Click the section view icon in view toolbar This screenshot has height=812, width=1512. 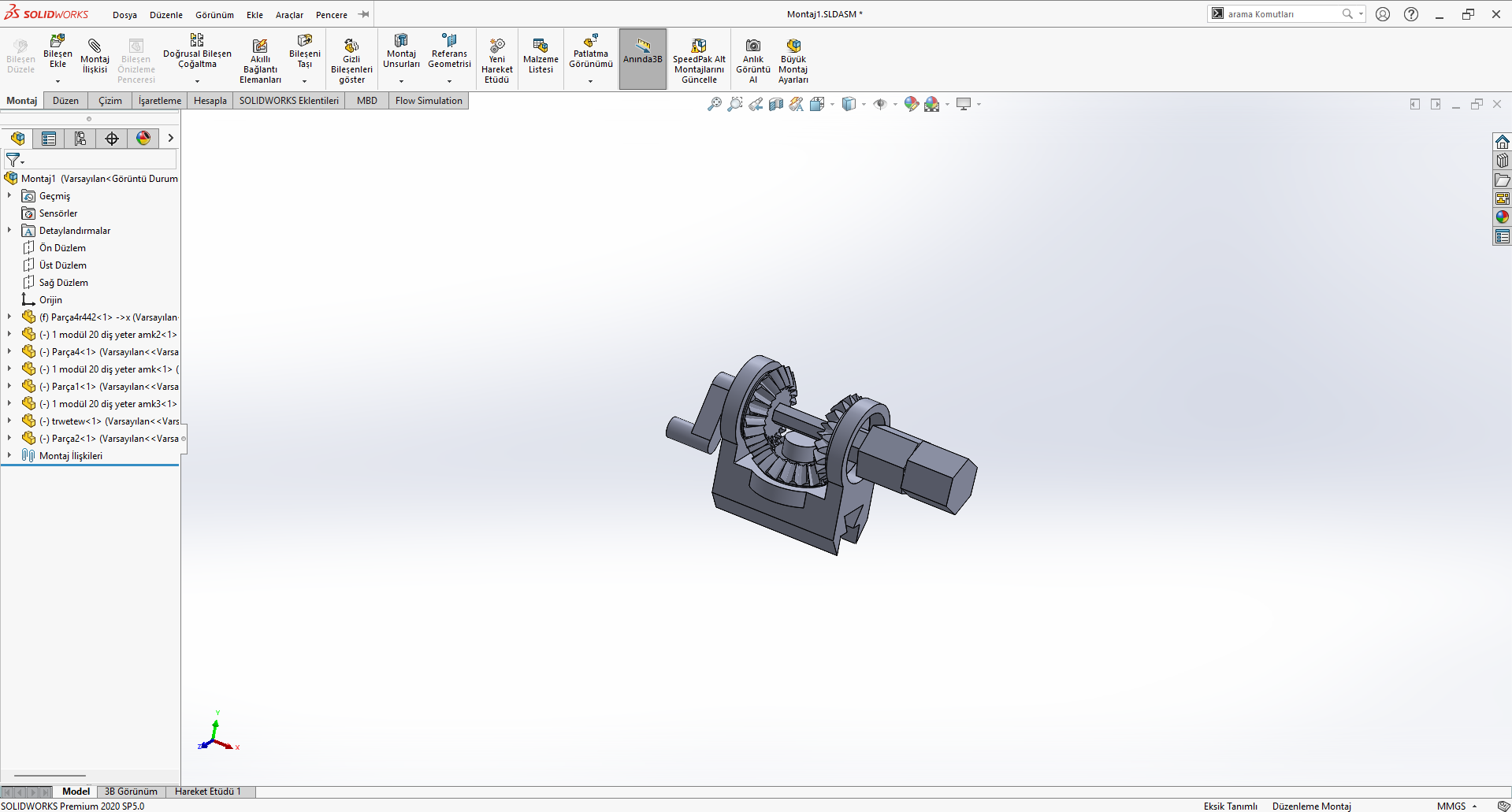point(776,104)
